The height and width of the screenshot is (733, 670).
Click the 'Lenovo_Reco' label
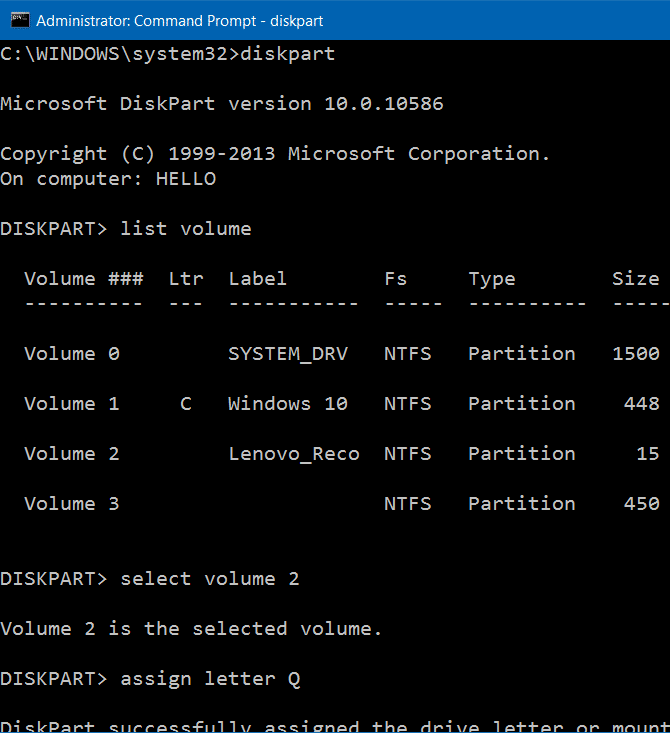pos(294,454)
